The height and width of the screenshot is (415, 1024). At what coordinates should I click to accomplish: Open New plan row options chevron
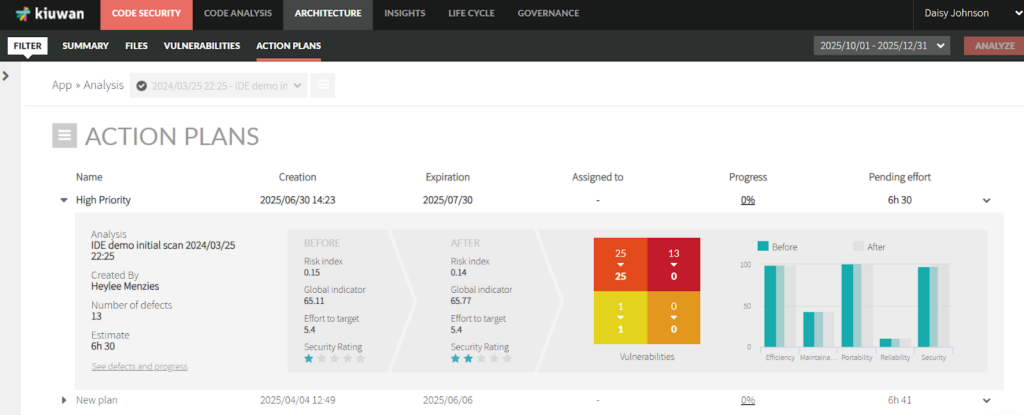coord(987,400)
